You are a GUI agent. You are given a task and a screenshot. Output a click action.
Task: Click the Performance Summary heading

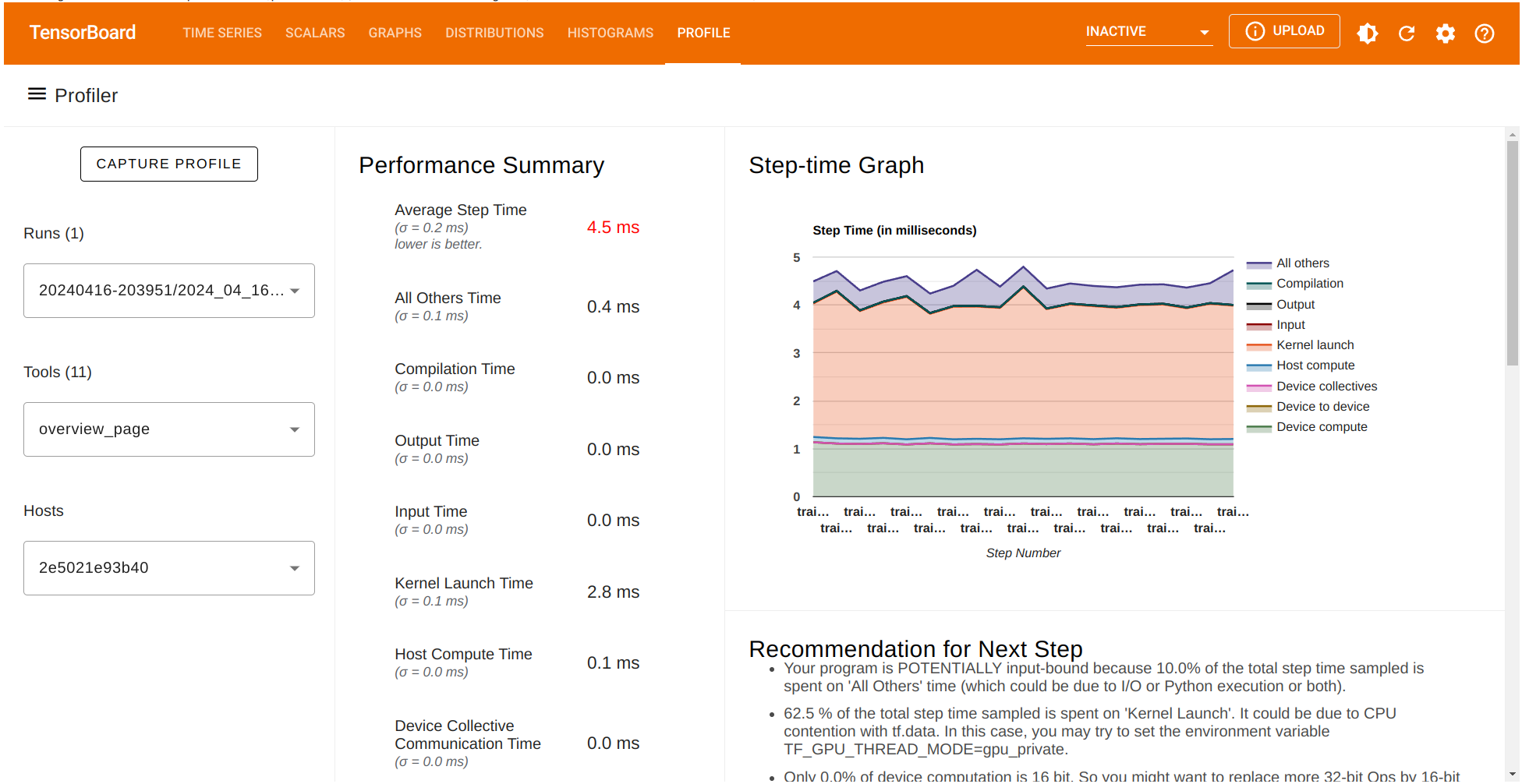(x=481, y=165)
